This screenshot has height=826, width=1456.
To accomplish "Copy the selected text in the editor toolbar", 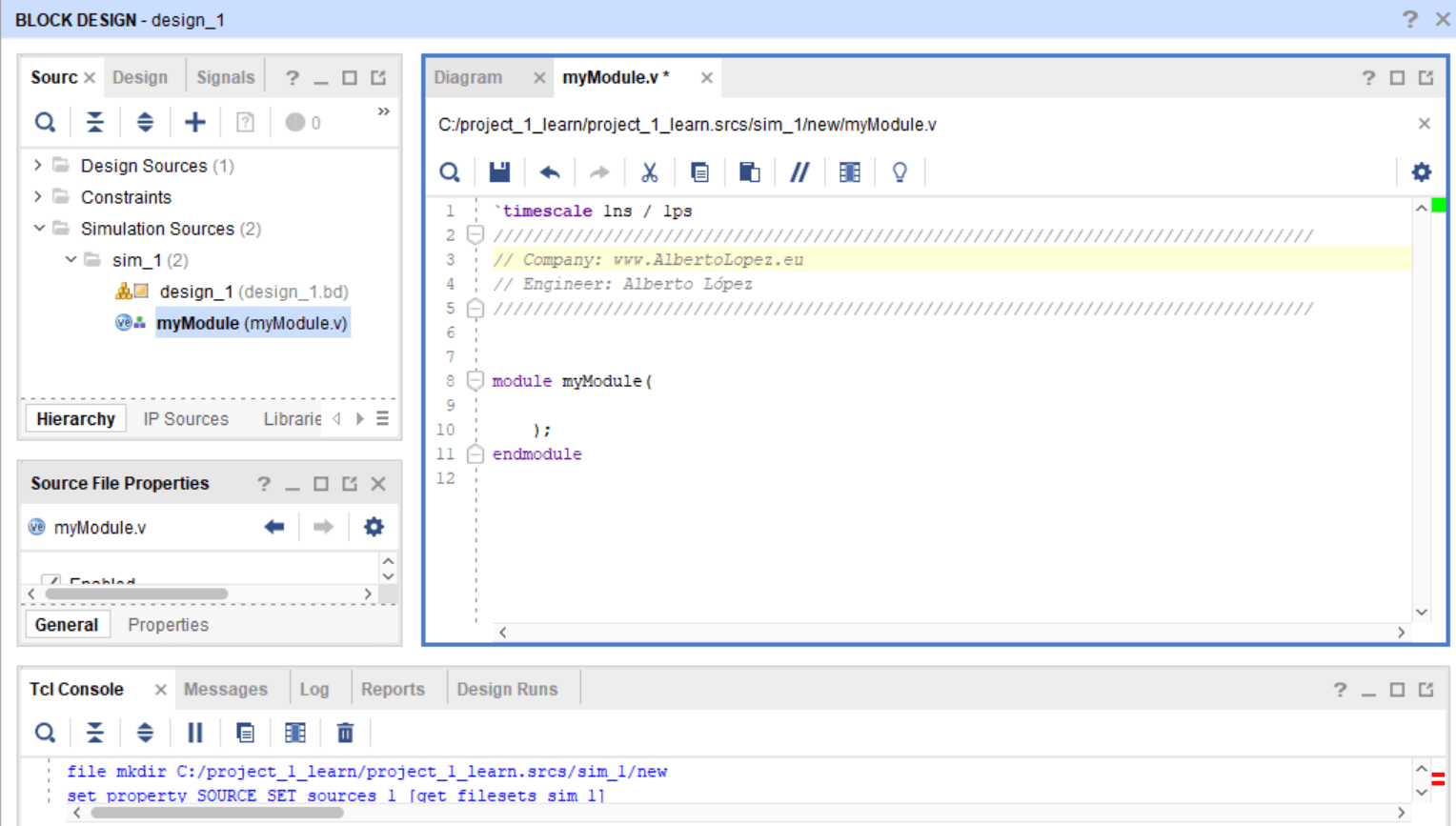I will (x=699, y=172).
